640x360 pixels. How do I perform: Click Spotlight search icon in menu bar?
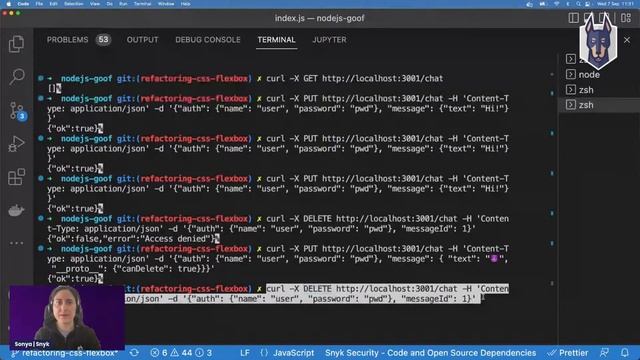point(578,4)
